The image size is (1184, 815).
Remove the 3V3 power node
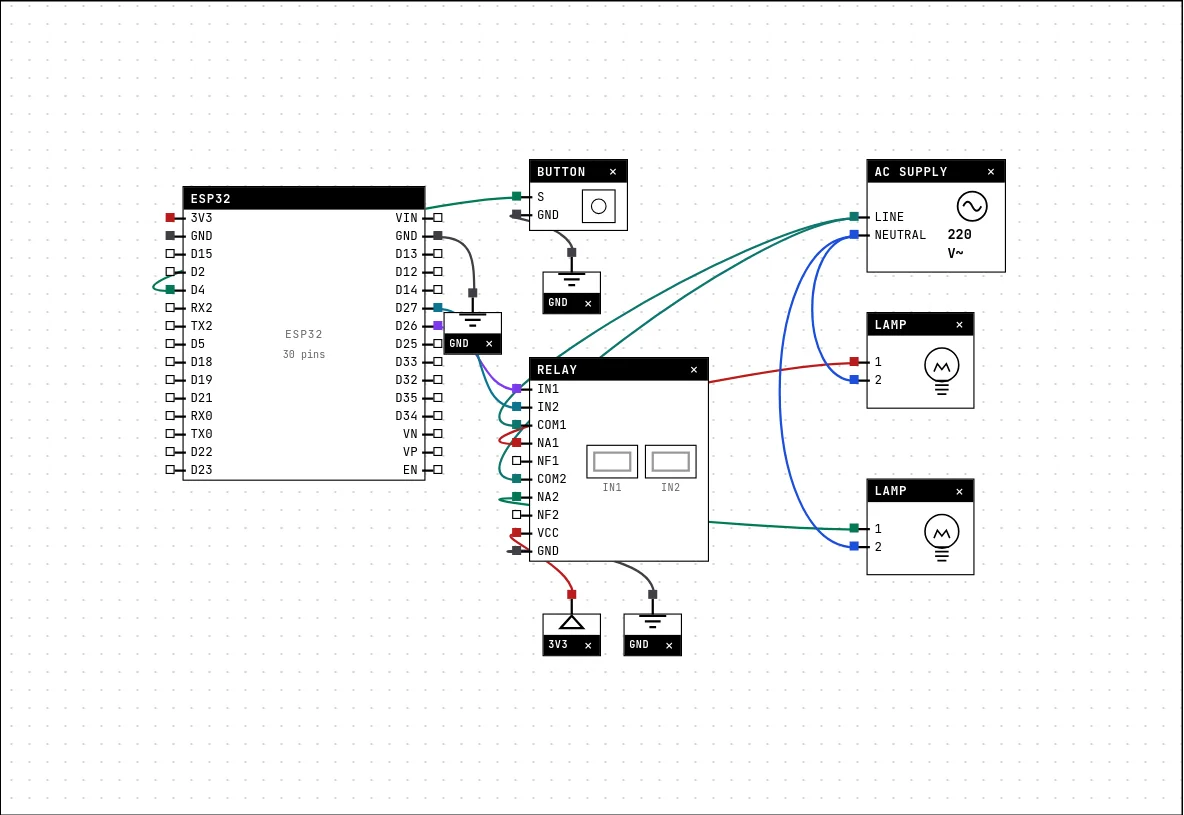click(x=588, y=645)
